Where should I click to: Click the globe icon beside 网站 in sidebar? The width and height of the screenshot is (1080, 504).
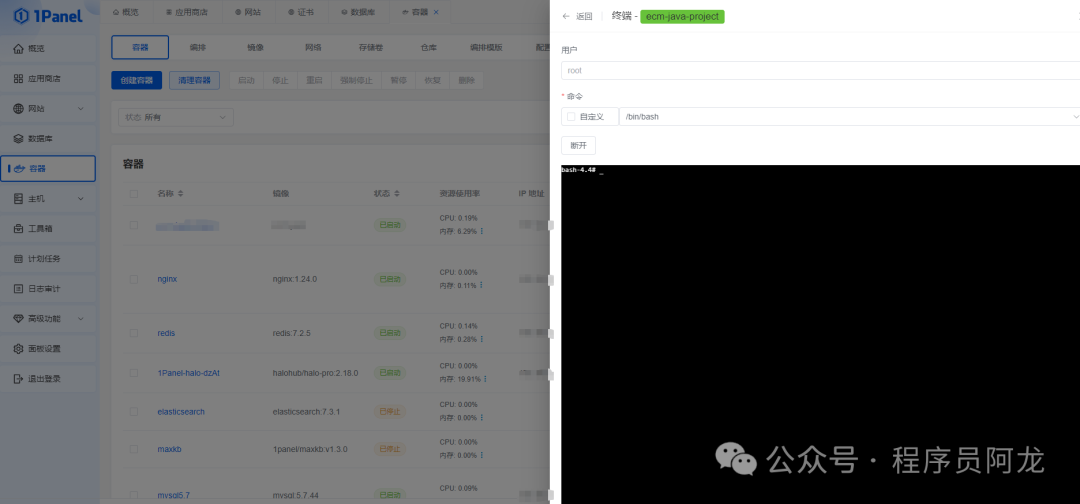(x=19, y=109)
